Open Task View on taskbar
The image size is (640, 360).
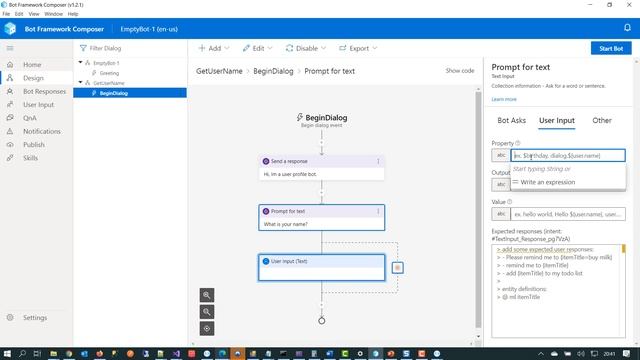(38, 353)
